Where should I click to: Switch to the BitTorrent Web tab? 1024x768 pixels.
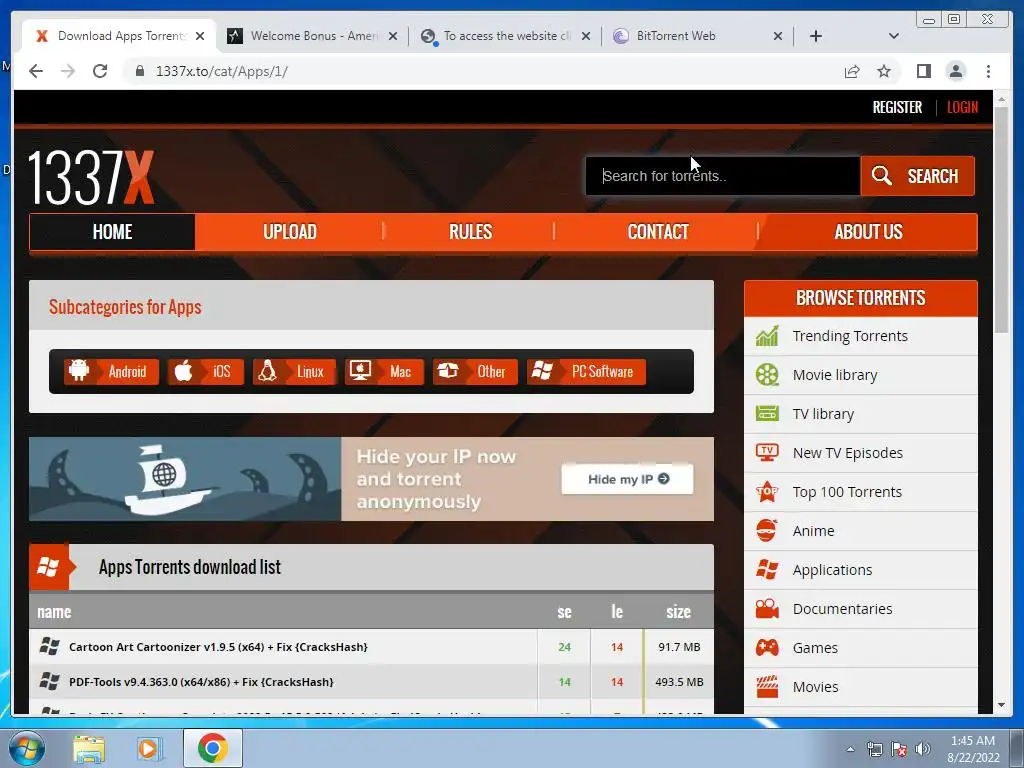coord(699,36)
